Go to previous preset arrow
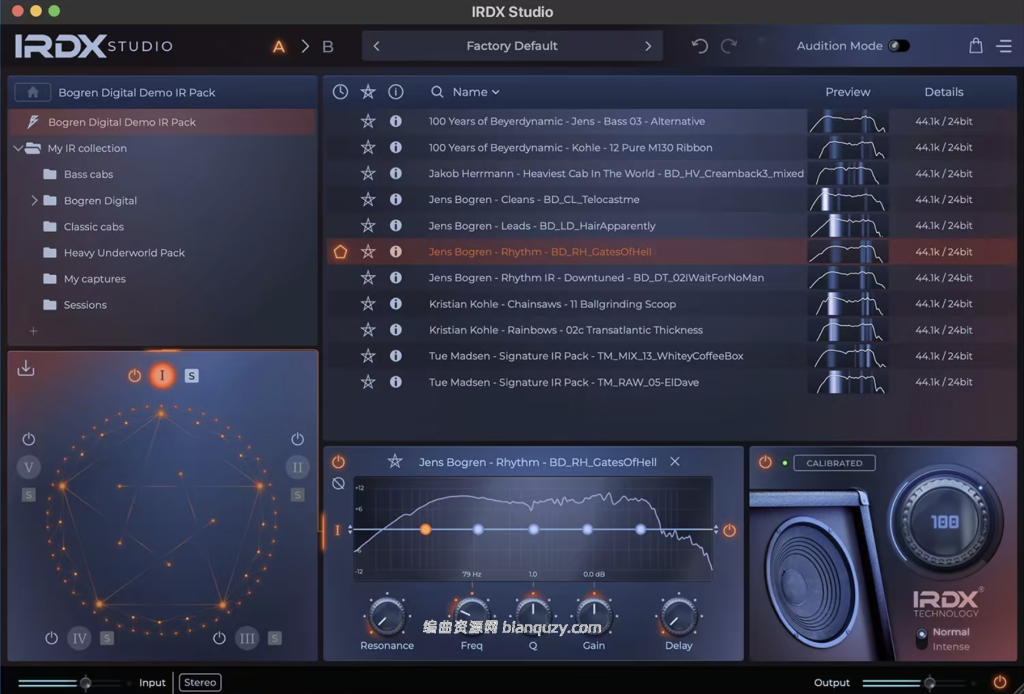This screenshot has height=694, width=1024. point(376,46)
